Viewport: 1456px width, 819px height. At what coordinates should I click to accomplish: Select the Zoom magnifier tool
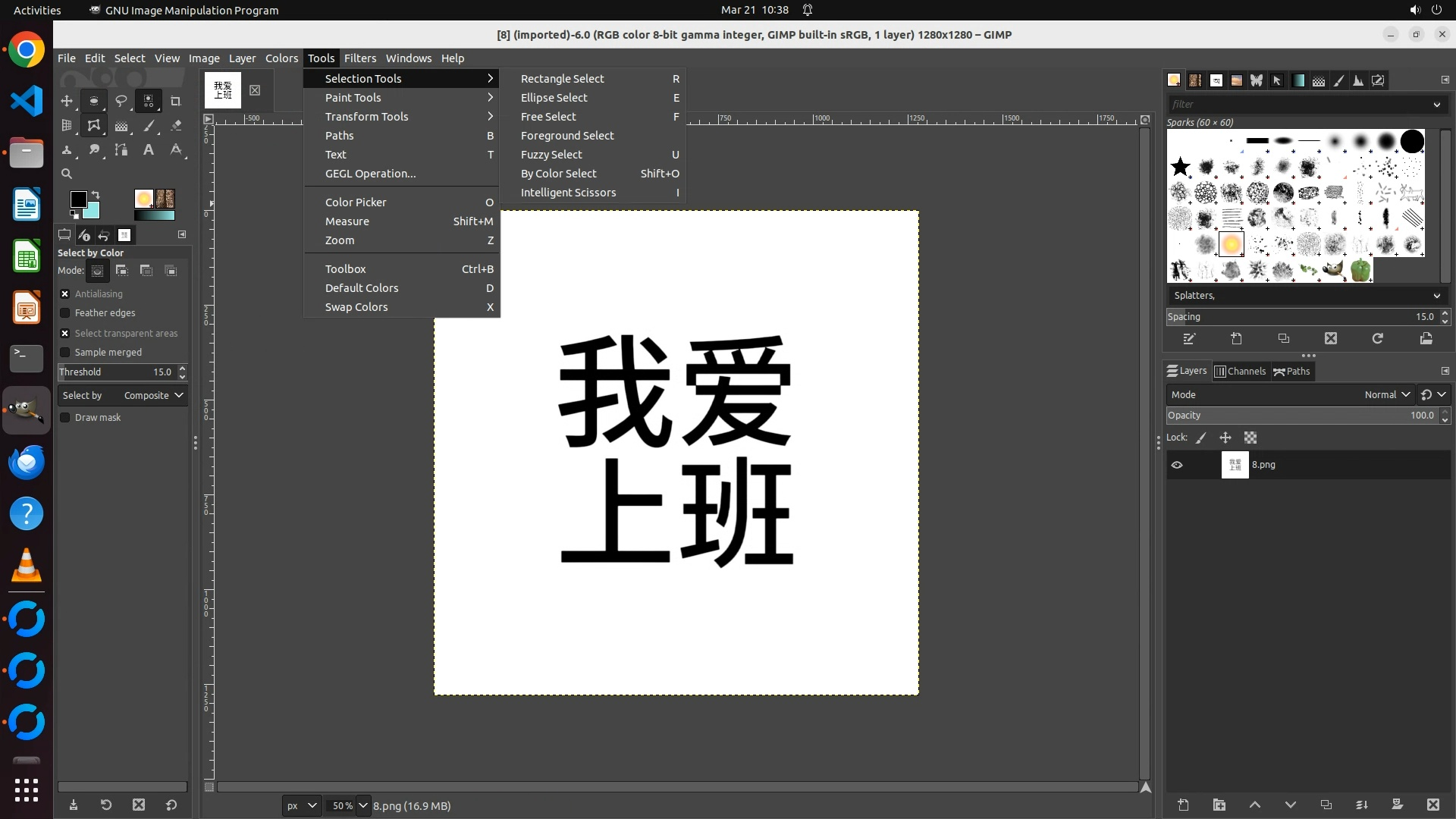click(67, 174)
